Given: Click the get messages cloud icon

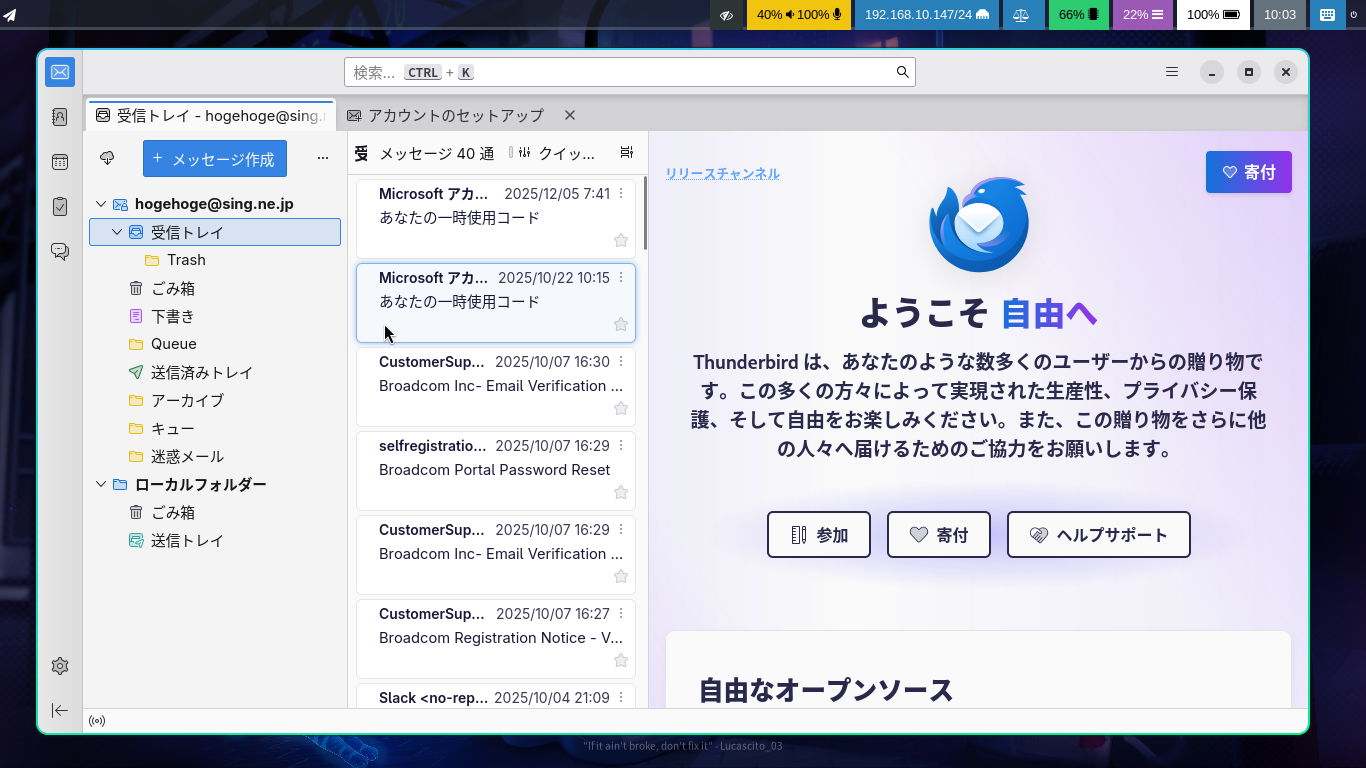Looking at the screenshot, I should [x=108, y=158].
